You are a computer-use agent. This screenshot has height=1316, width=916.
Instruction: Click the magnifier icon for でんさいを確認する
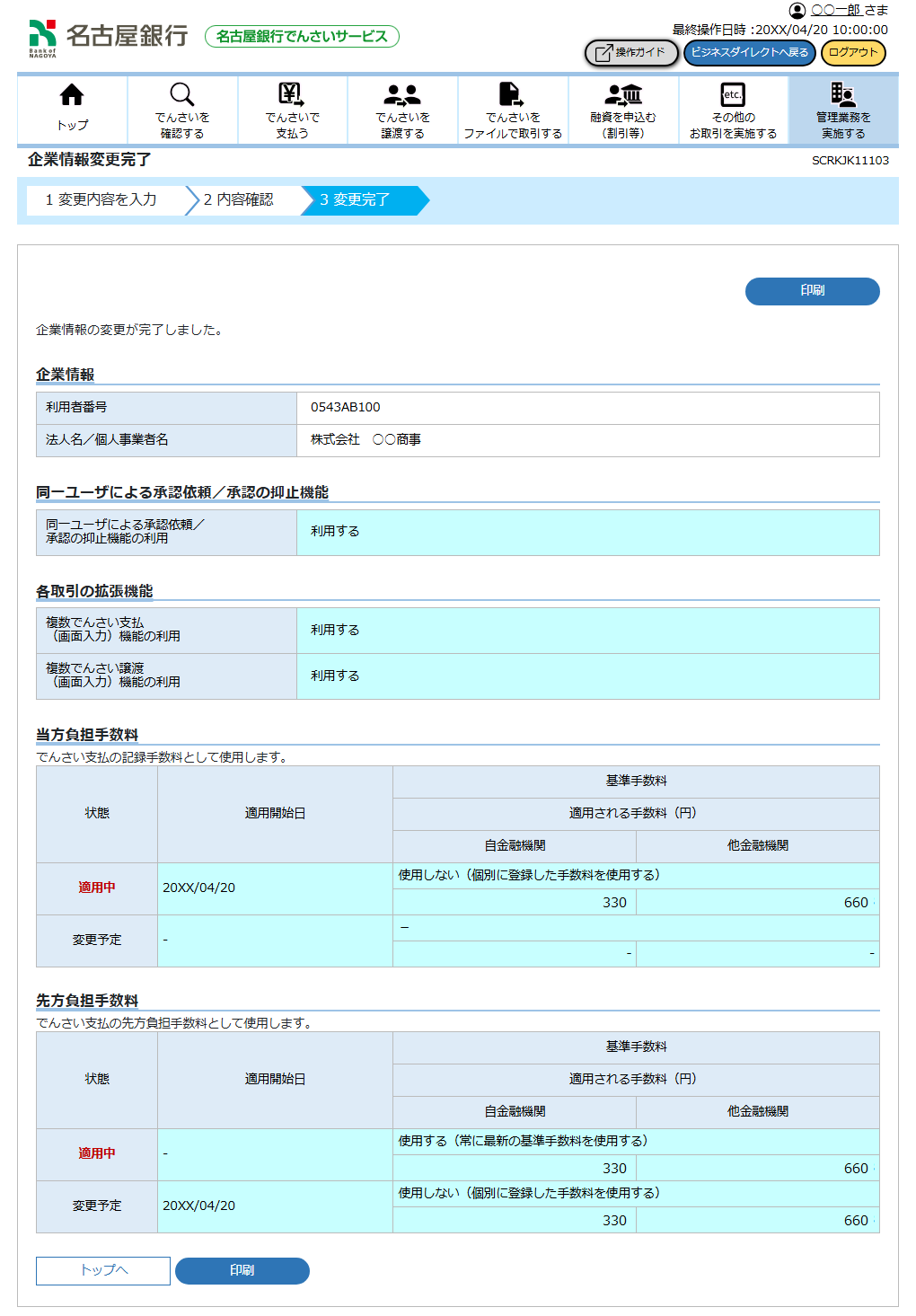(x=182, y=95)
